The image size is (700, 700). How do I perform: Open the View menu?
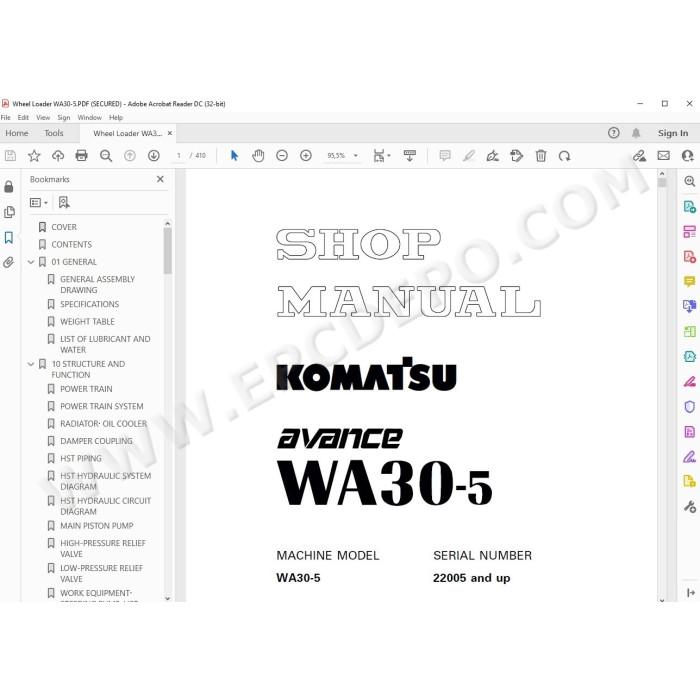tap(43, 117)
